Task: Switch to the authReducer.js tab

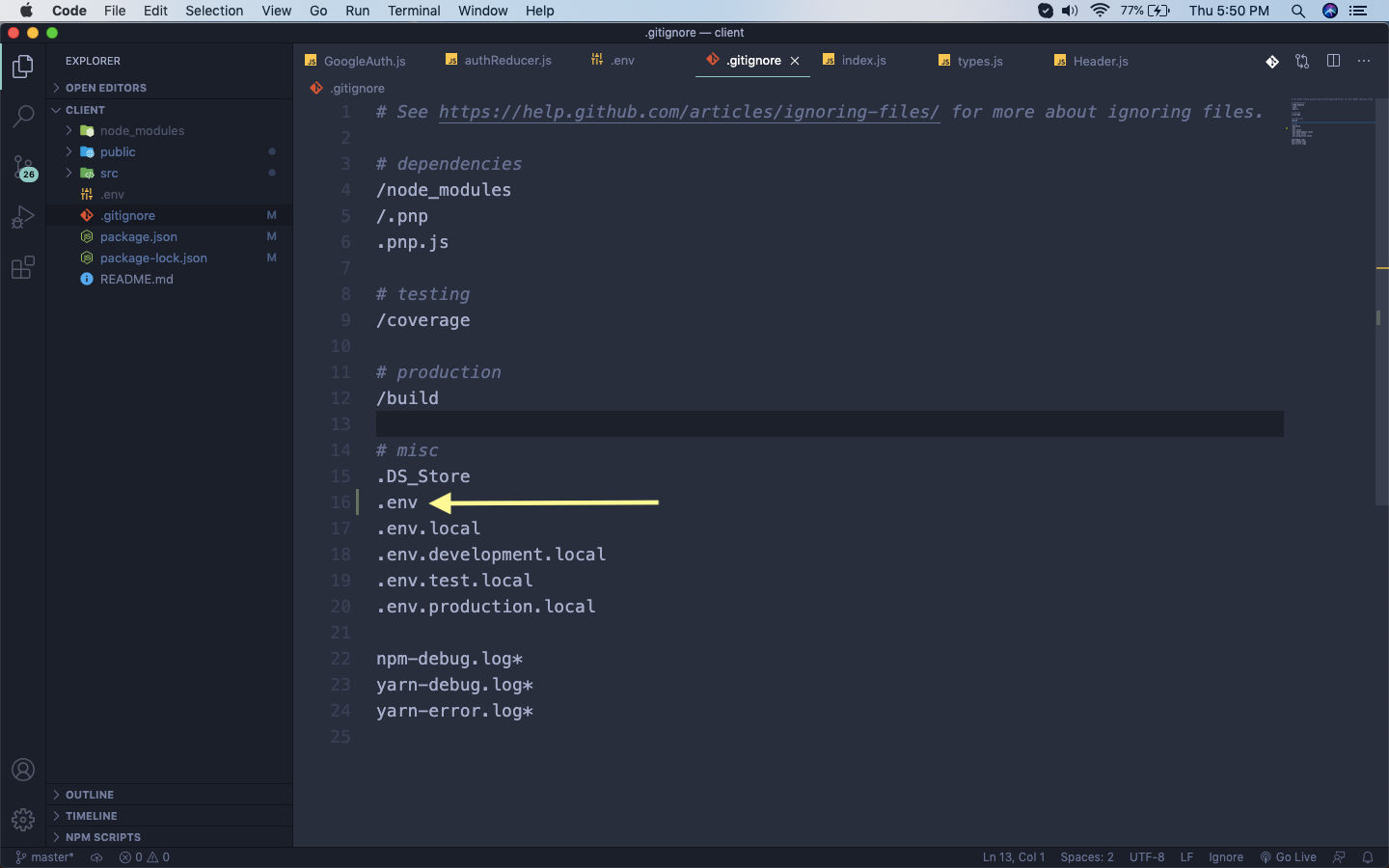Action: pos(507,61)
